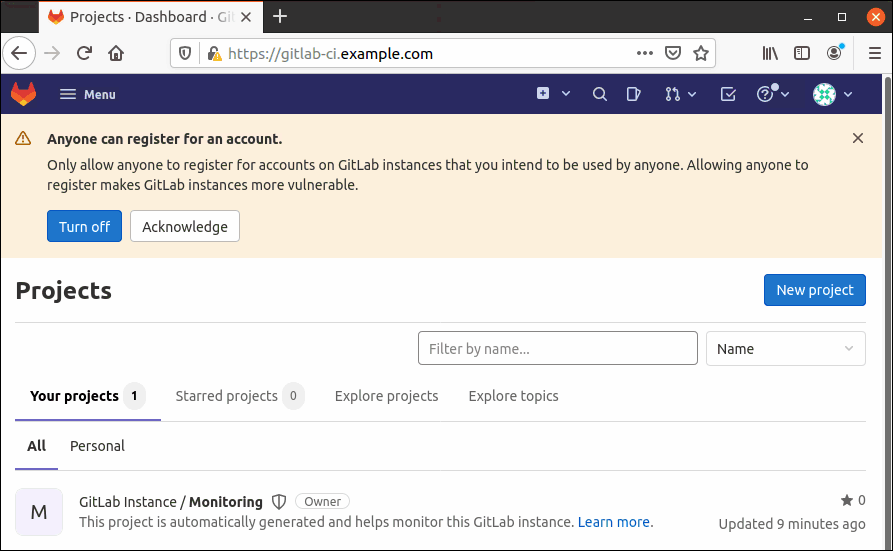
Task: Click the Acknowledge button
Action: tap(185, 226)
